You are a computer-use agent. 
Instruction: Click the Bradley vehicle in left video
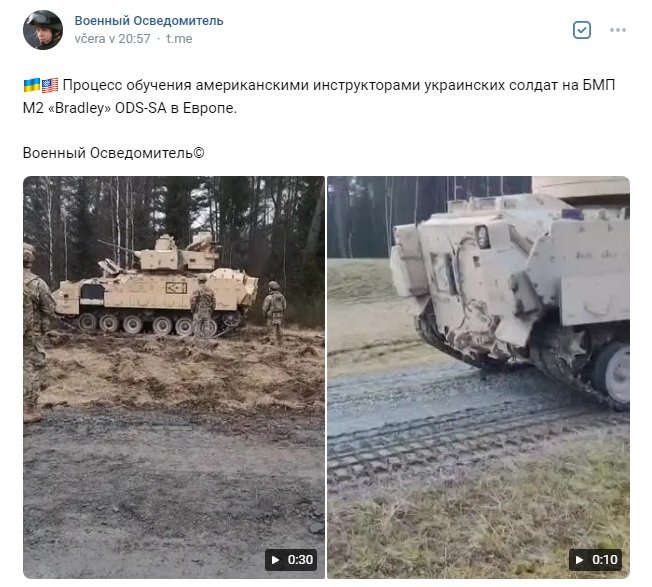[156, 286]
